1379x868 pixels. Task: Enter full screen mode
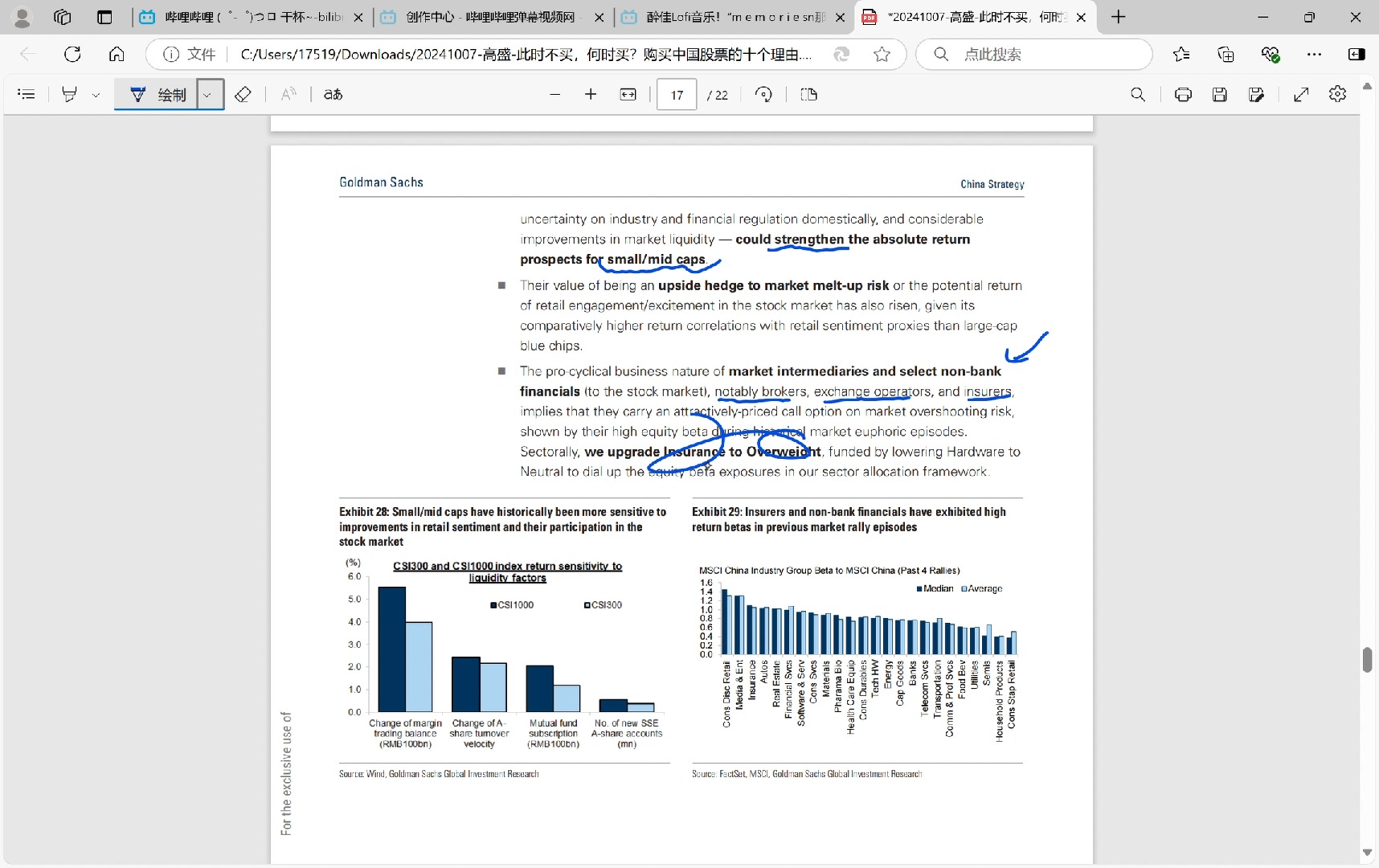1301,95
